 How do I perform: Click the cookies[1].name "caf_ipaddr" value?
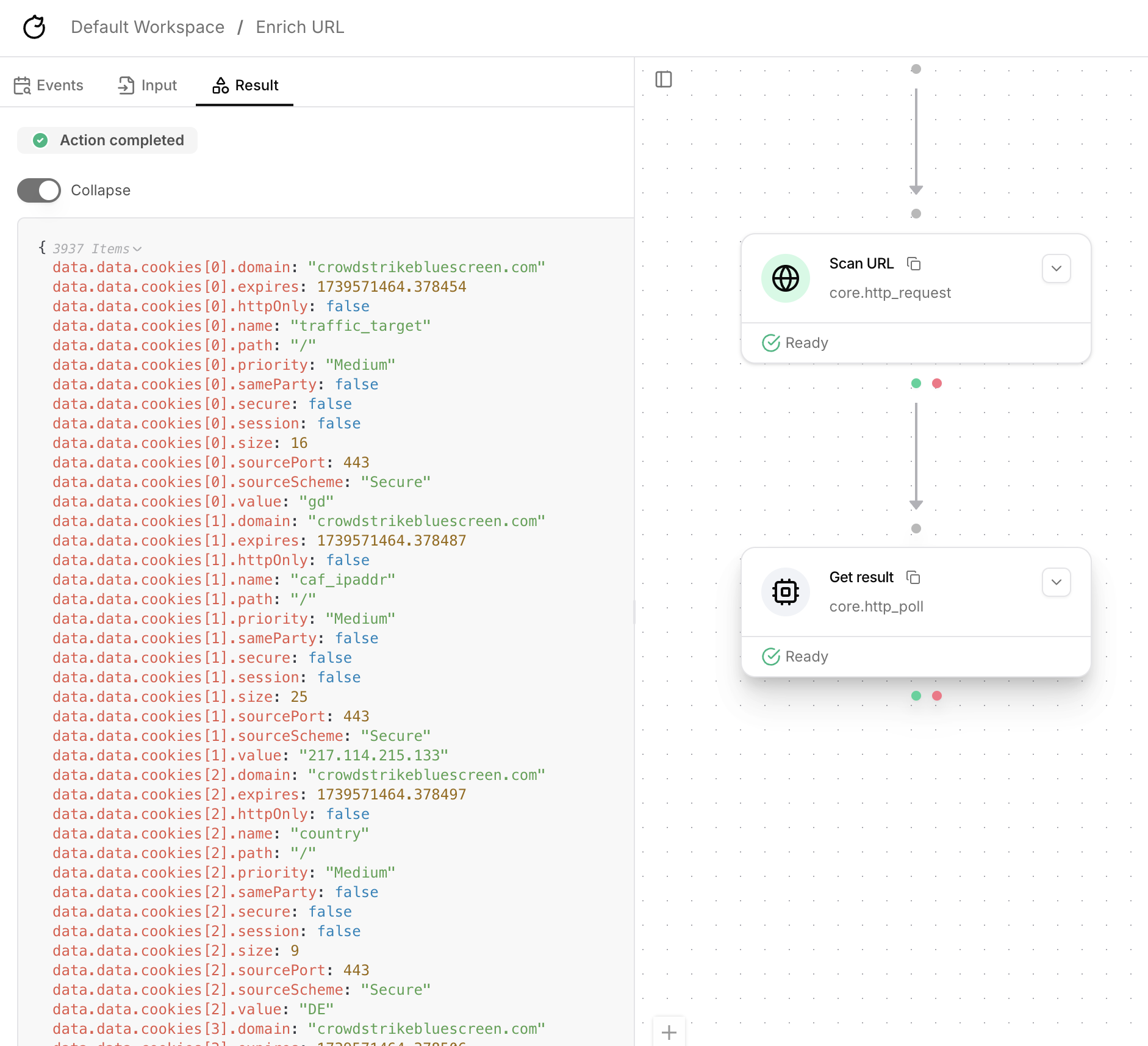tap(343, 580)
